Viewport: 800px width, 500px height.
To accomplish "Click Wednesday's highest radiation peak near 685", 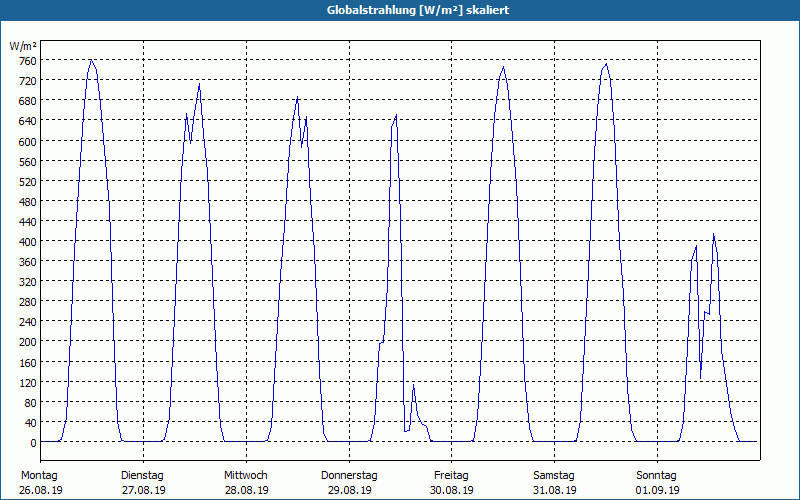I will 297,97.
